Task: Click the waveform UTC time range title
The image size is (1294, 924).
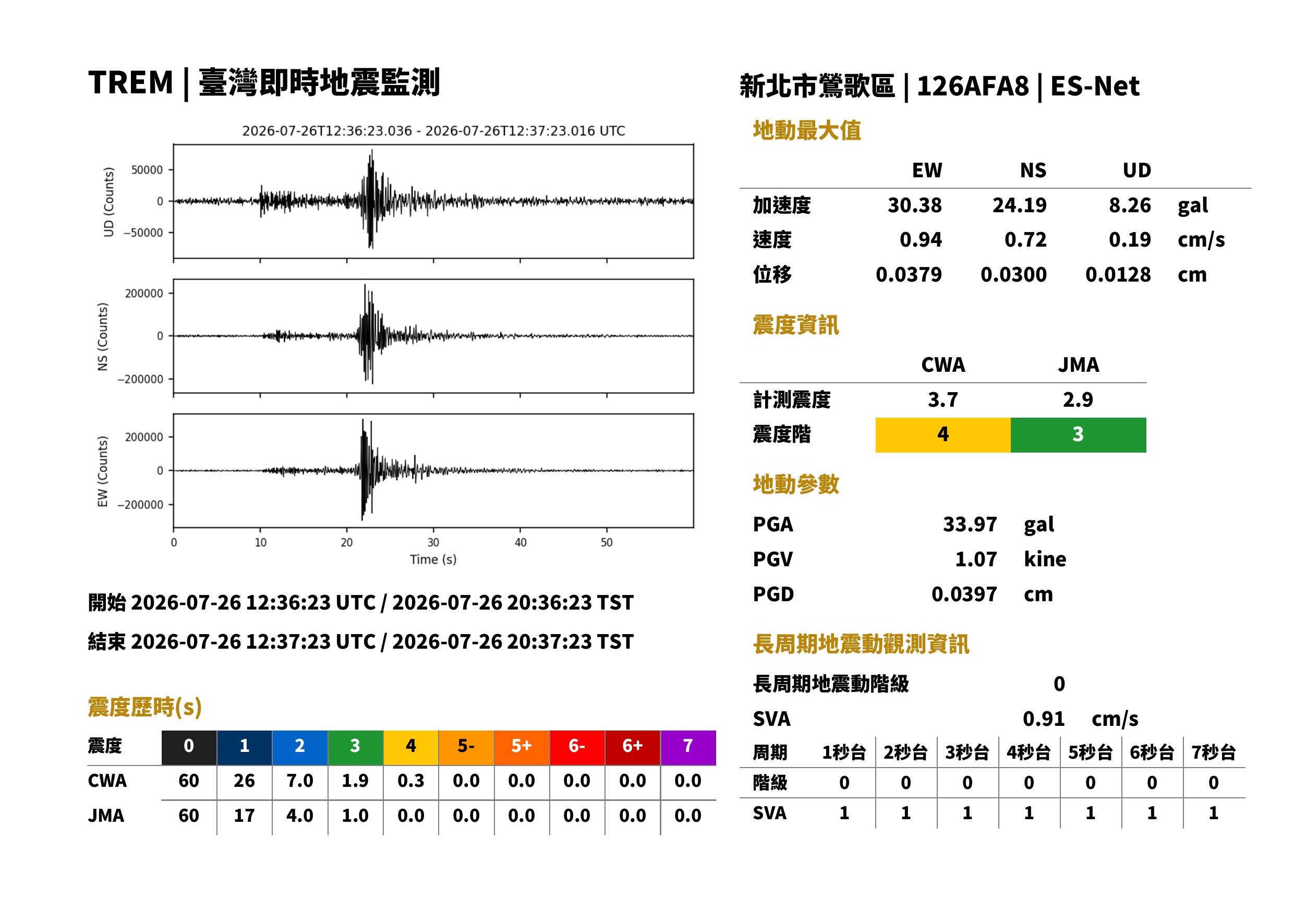Action: (x=433, y=131)
